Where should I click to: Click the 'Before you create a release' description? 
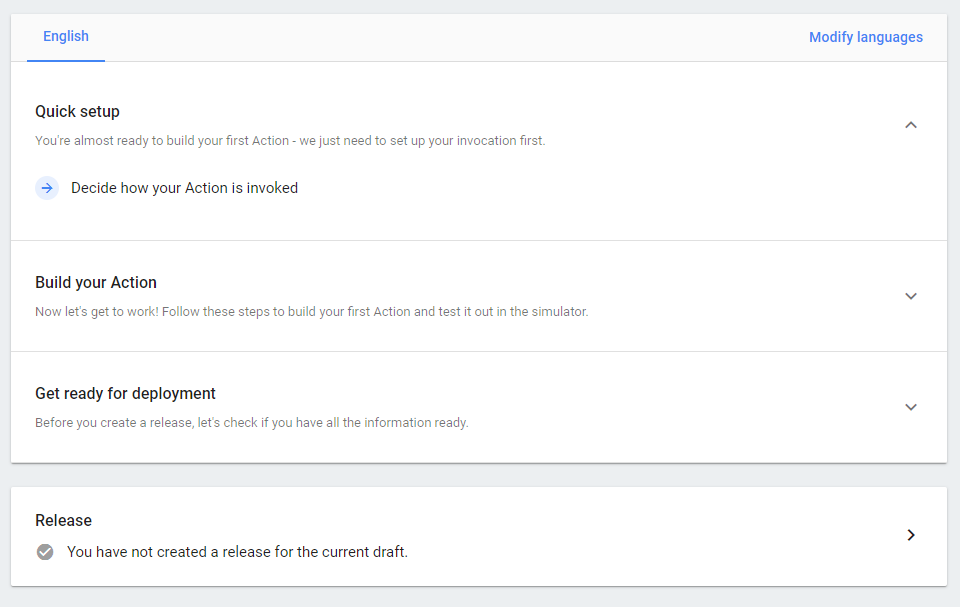click(252, 423)
